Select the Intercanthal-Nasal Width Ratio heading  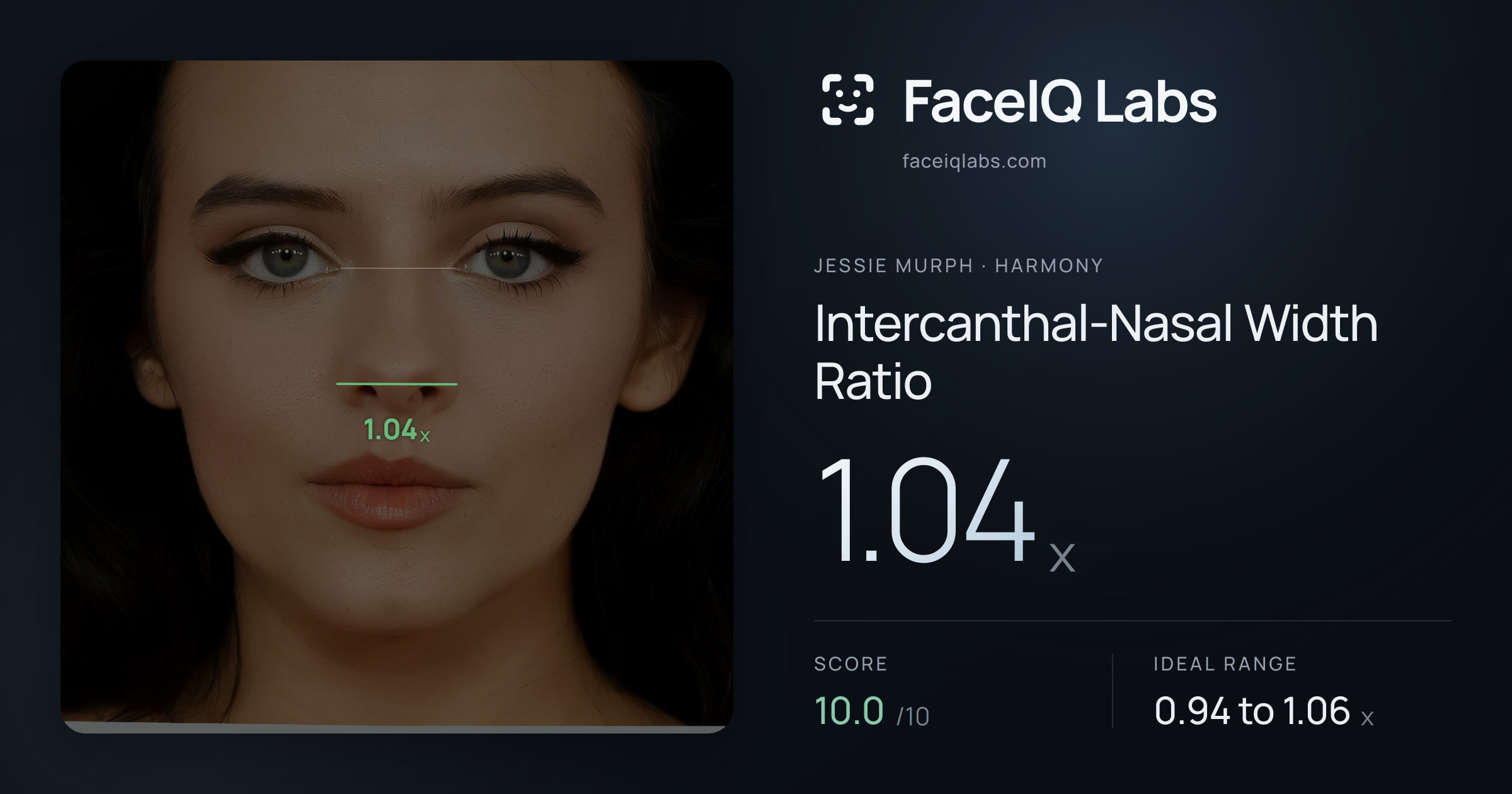click(1096, 352)
